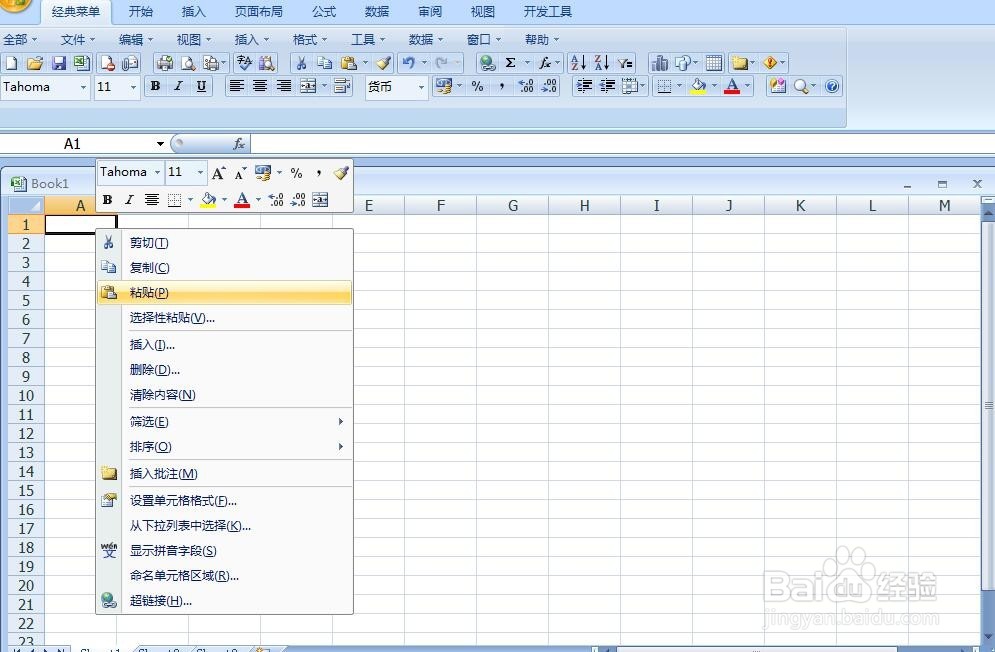Open the 文件 classic menu dropdown
Screen dimensions: 995x652
pyautogui.click(x=77, y=40)
